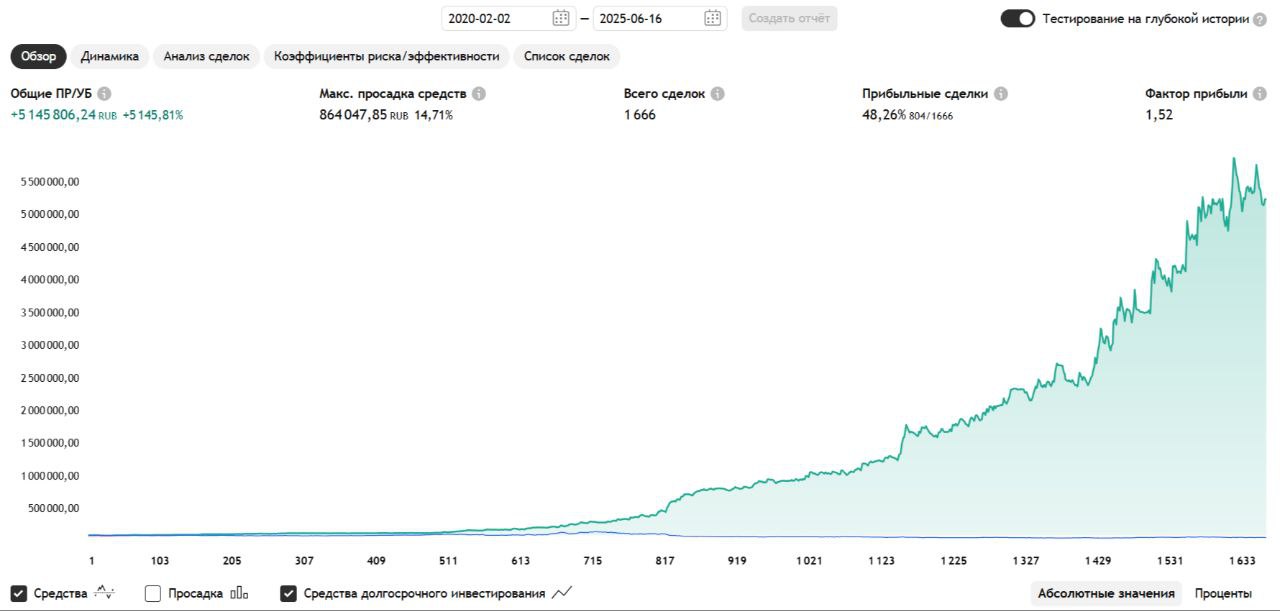Open calendar icon for start date 2020-02-02
The height and width of the screenshot is (611, 1280).
(561, 18)
